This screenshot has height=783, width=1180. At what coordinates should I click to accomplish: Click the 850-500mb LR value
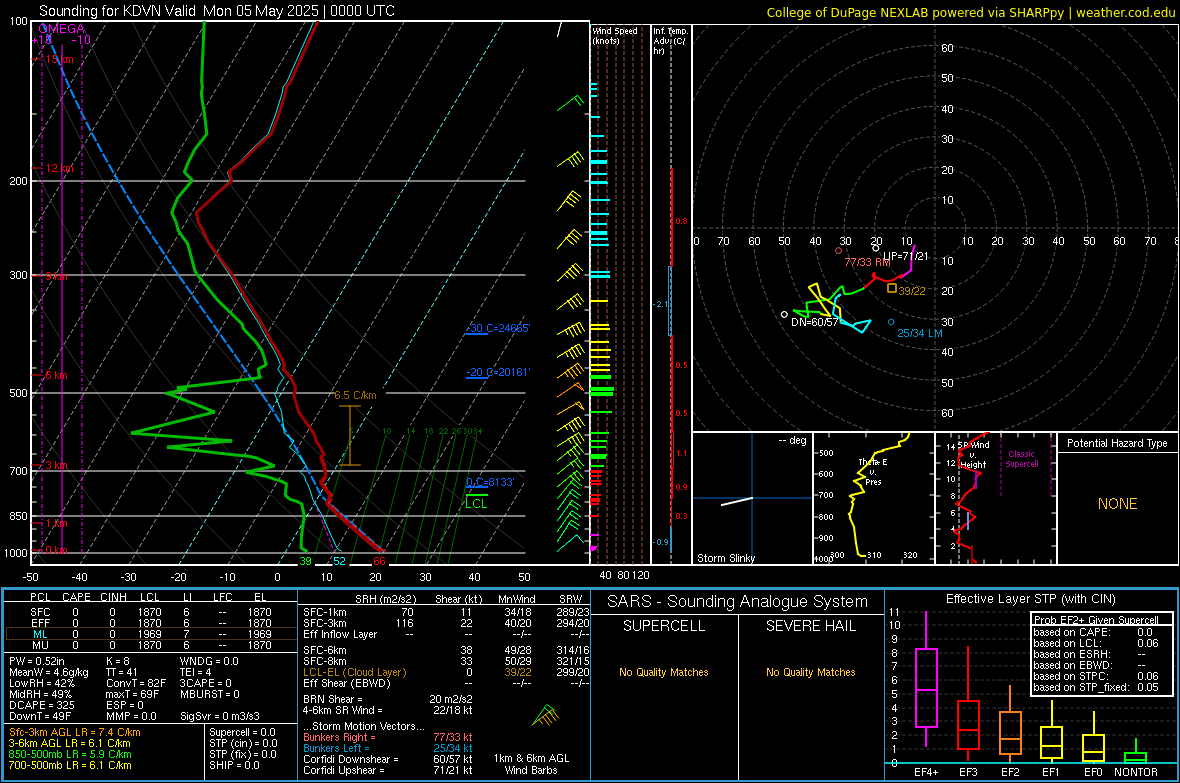pyautogui.click(x=70, y=754)
